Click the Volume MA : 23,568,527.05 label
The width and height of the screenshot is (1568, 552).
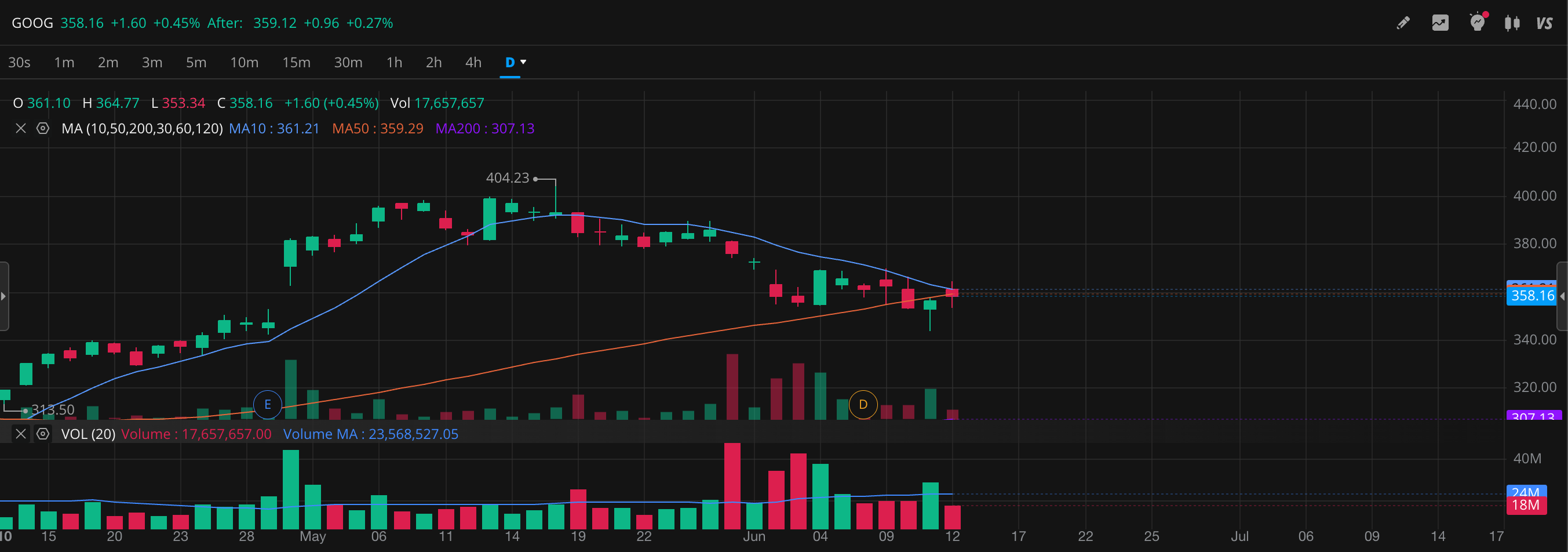(371, 434)
